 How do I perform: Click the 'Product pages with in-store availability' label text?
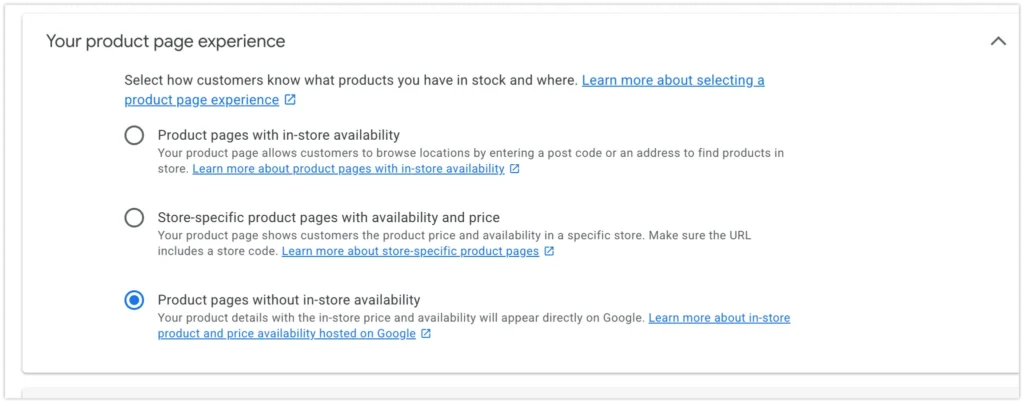(278, 135)
